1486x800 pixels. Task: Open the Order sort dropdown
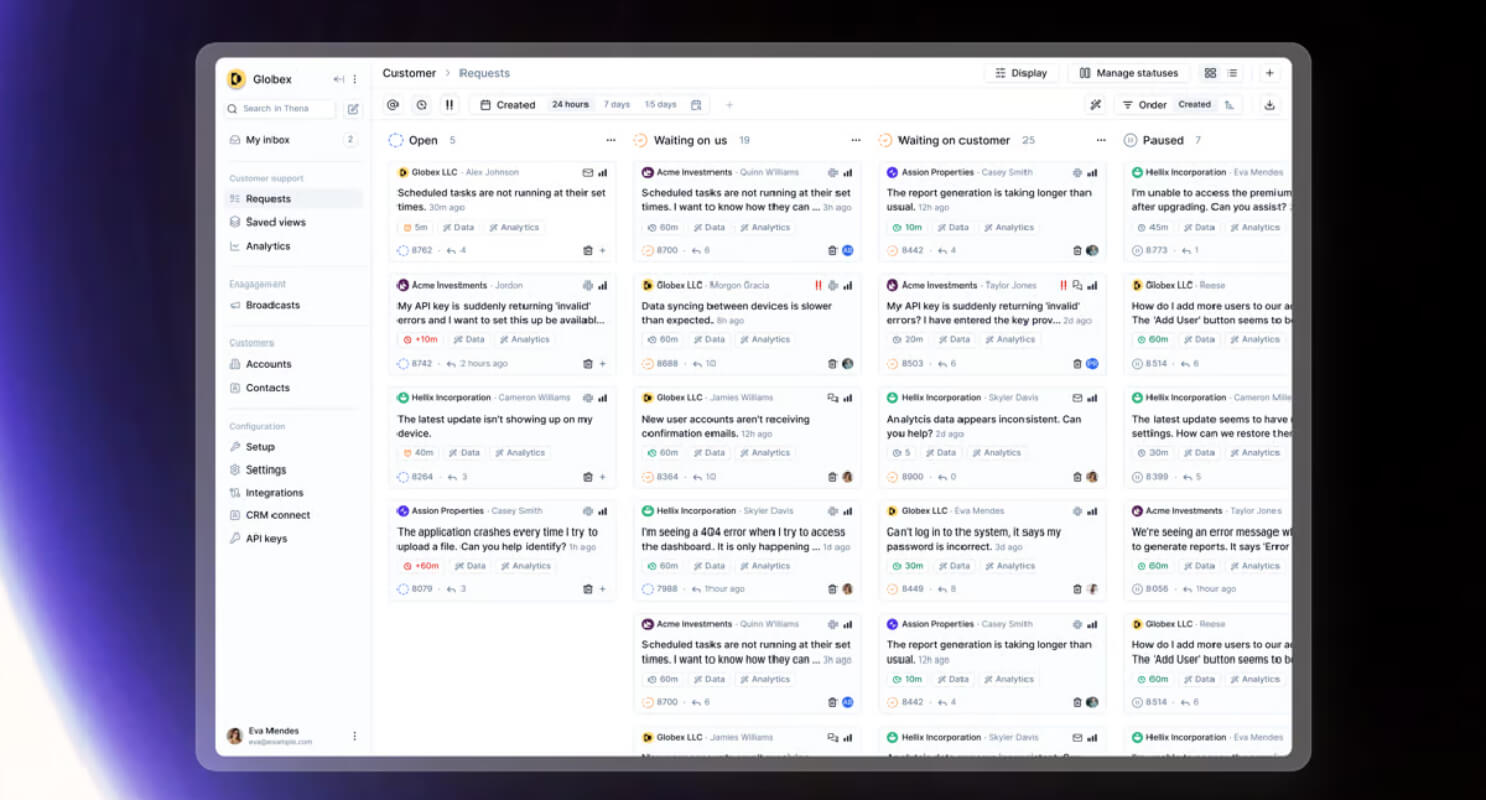click(1144, 104)
